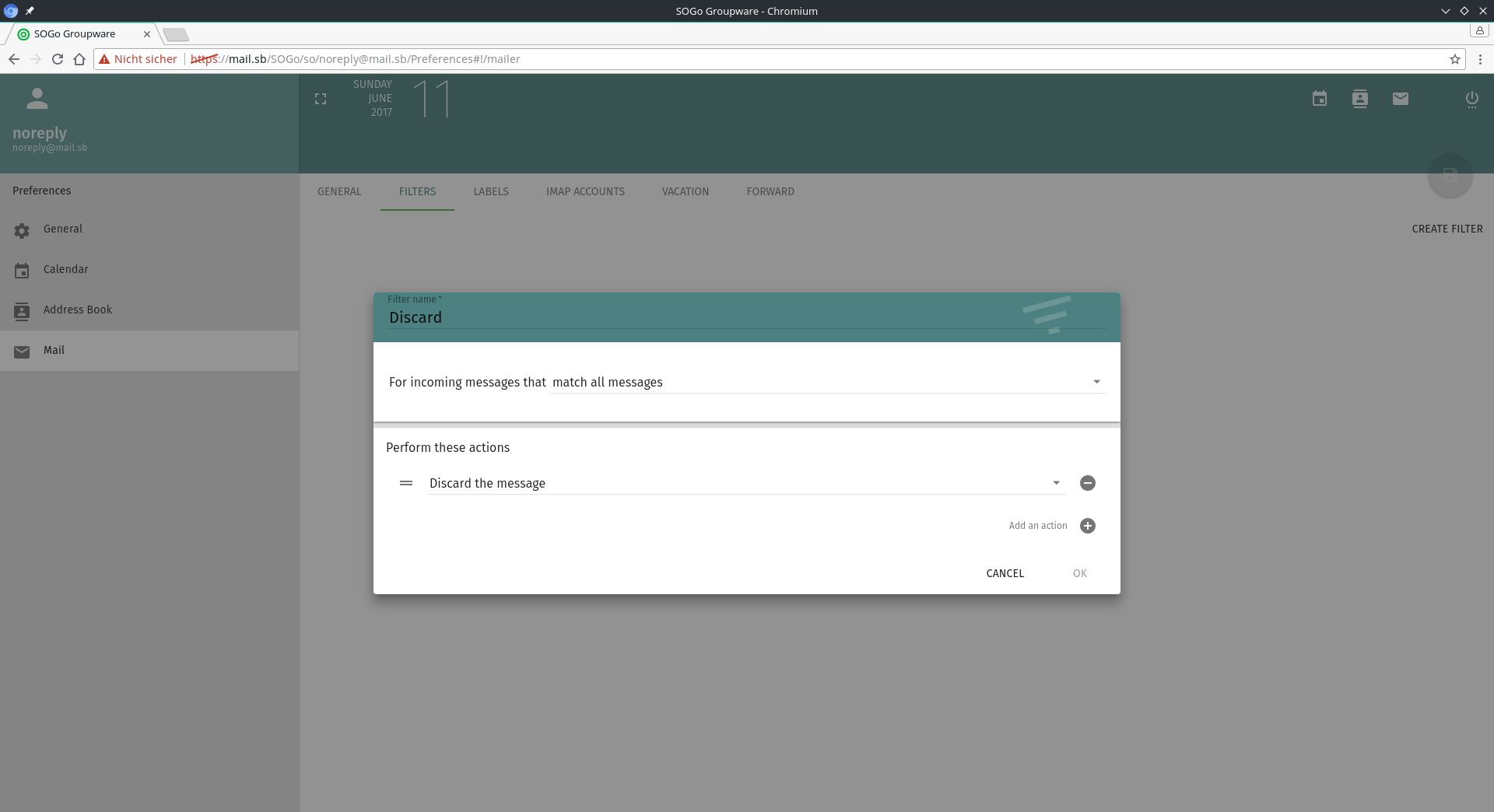Image resolution: width=1494 pixels, height=812 pixels.
Task: Grab the action reorder handle icon
Action: point(406,483)
